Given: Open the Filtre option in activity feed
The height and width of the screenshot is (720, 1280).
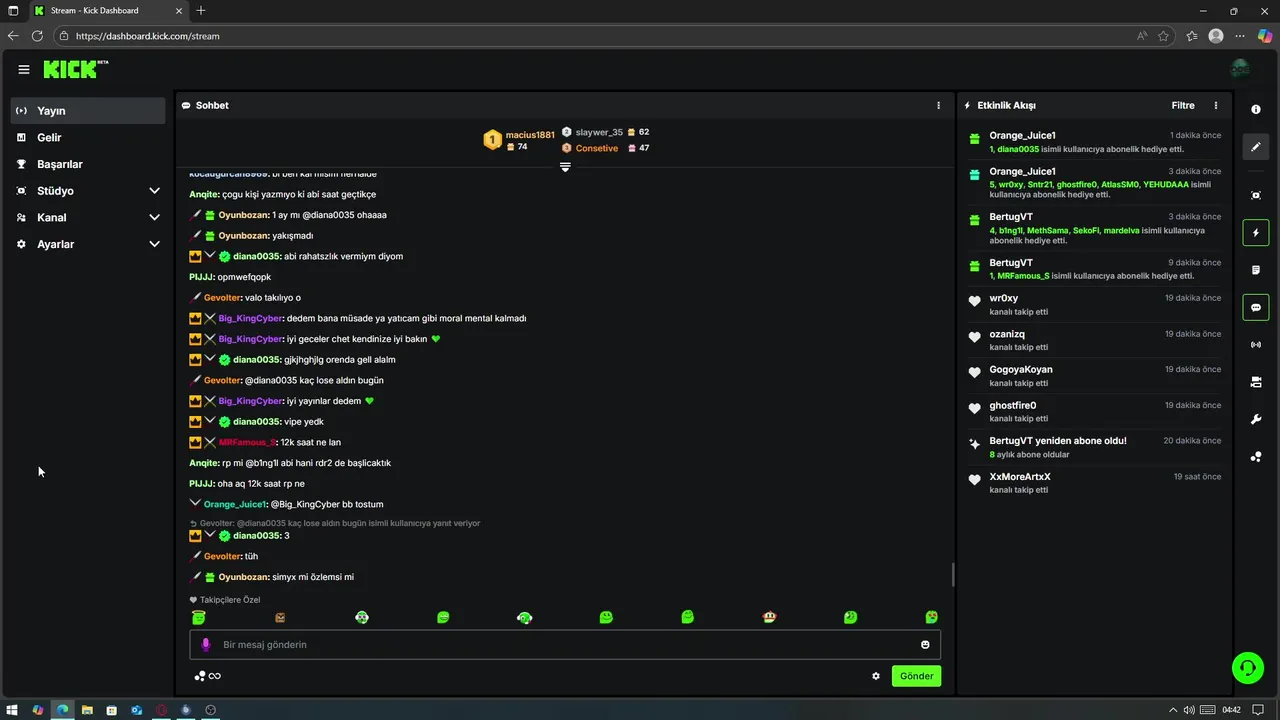Looking at the screenshot, I should click(1183, 105).
